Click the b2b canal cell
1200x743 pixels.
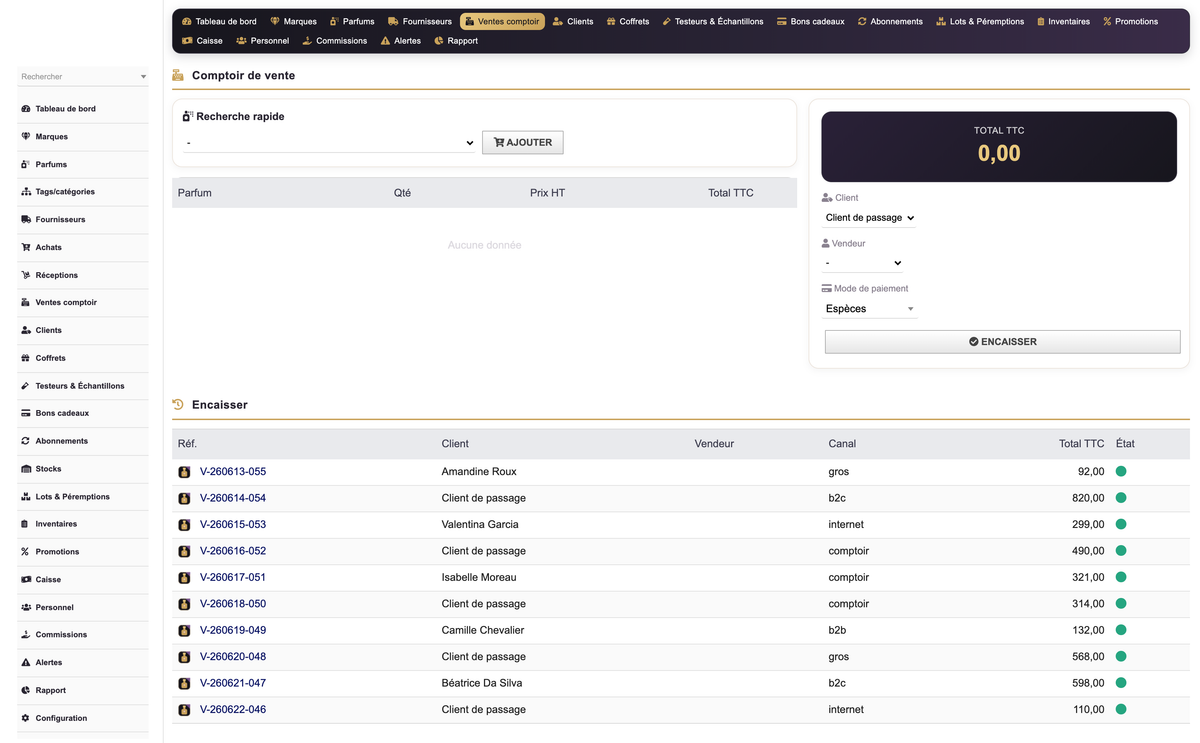838,631
